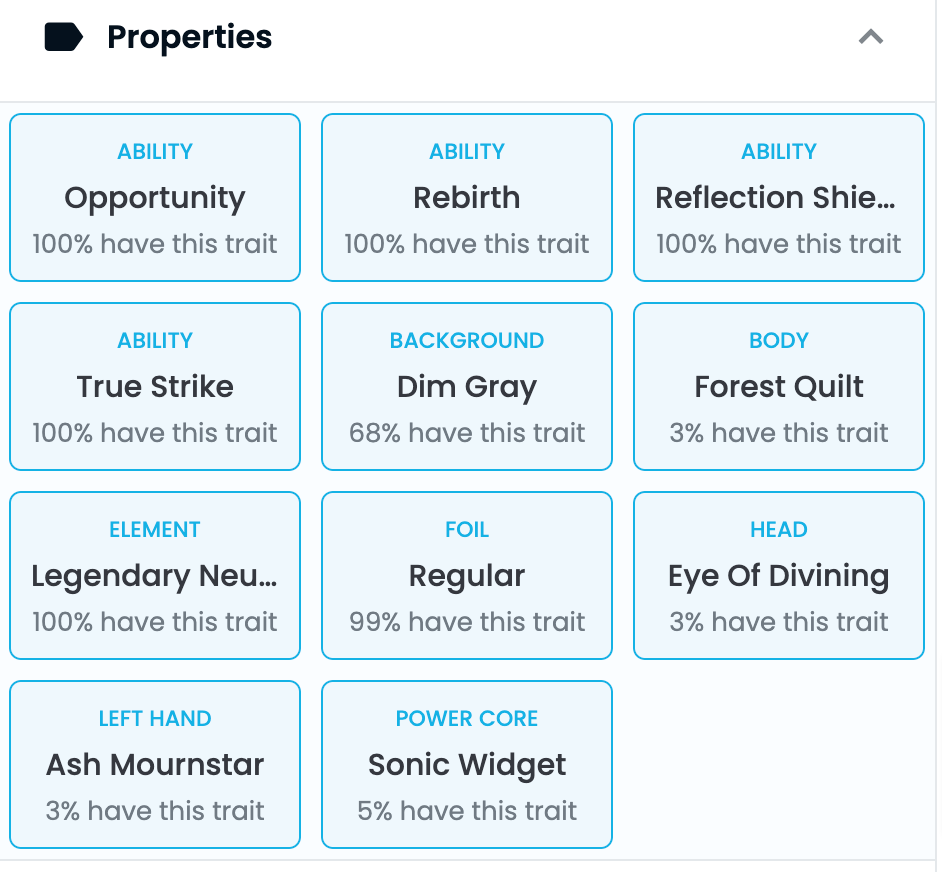
Task: Open the Rebirth ability trait card
Action: tap(469, 198)
